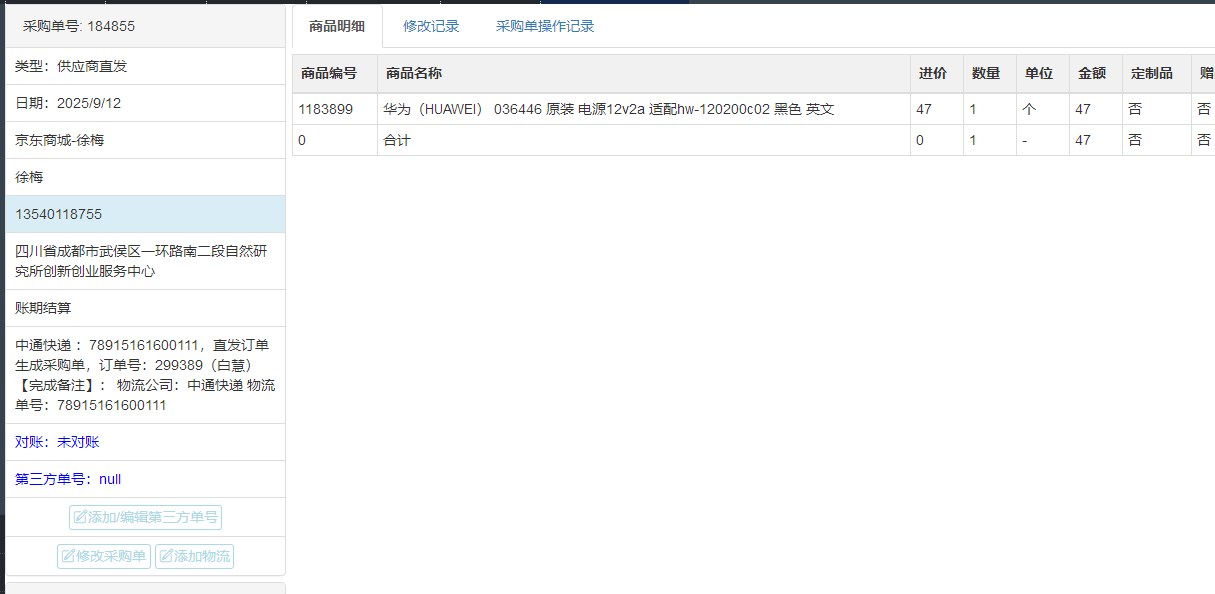Click the 第三方单号：null link

pos(68,479)
